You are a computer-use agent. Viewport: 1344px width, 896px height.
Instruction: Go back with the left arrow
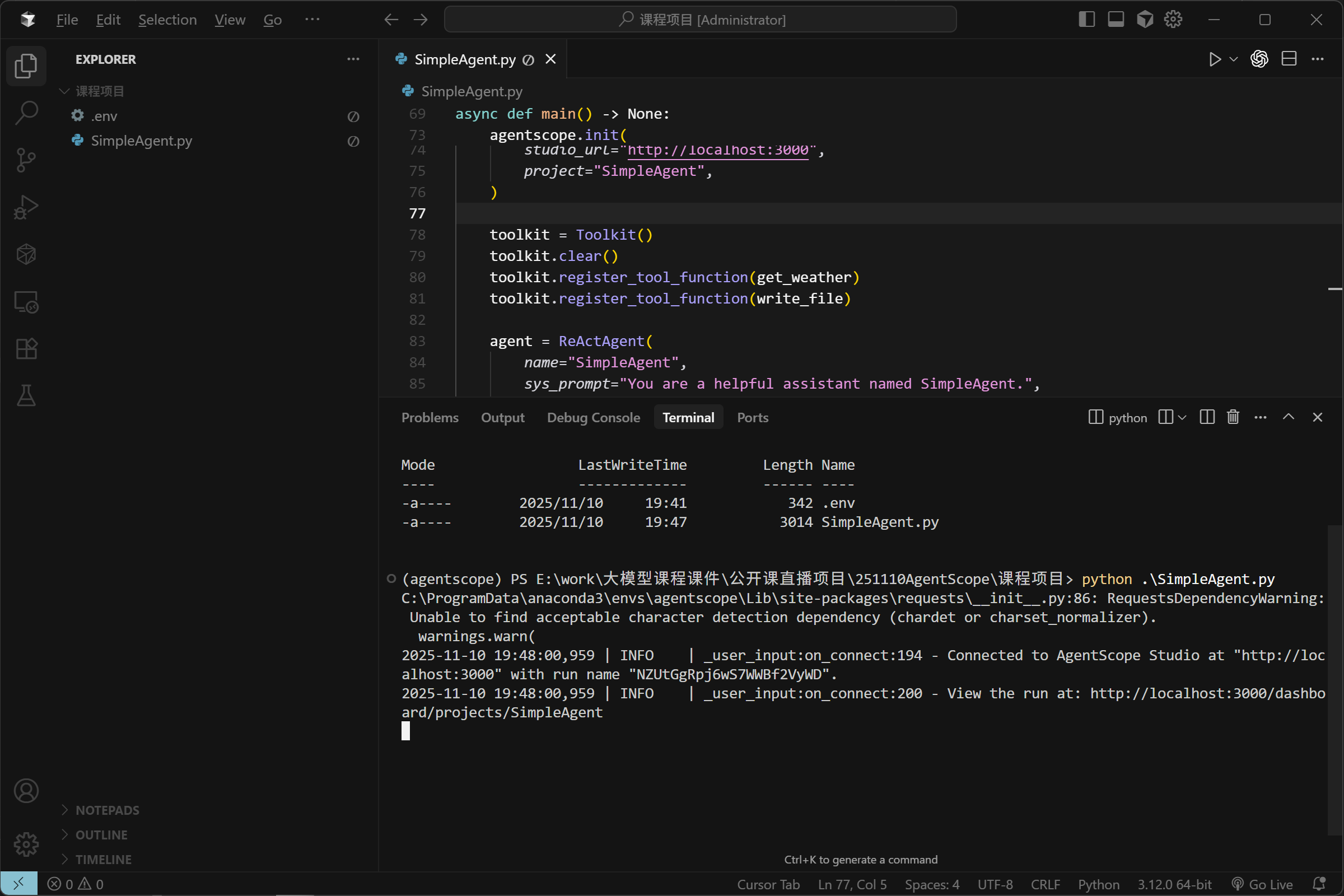[x=391, y=20]
